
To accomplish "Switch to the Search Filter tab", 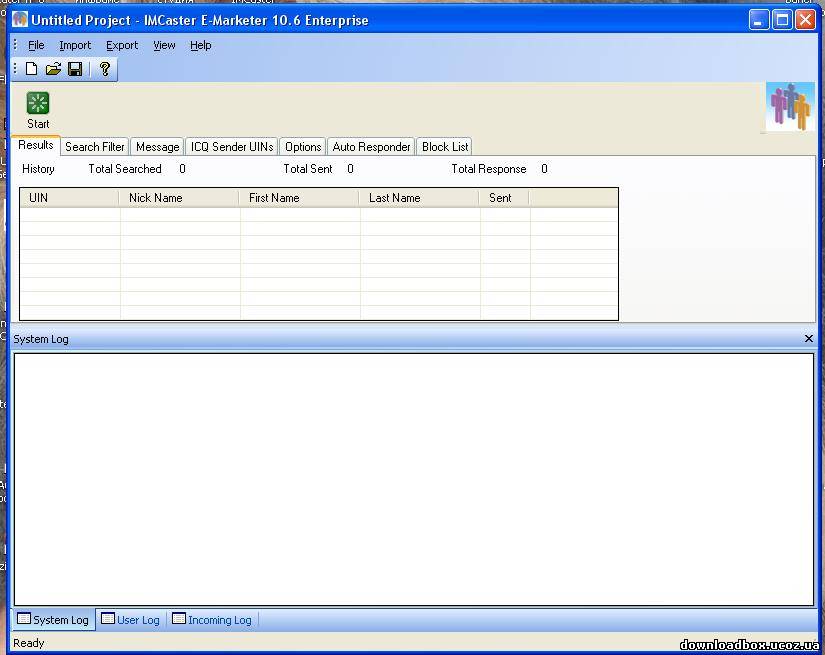I will 95,147.
